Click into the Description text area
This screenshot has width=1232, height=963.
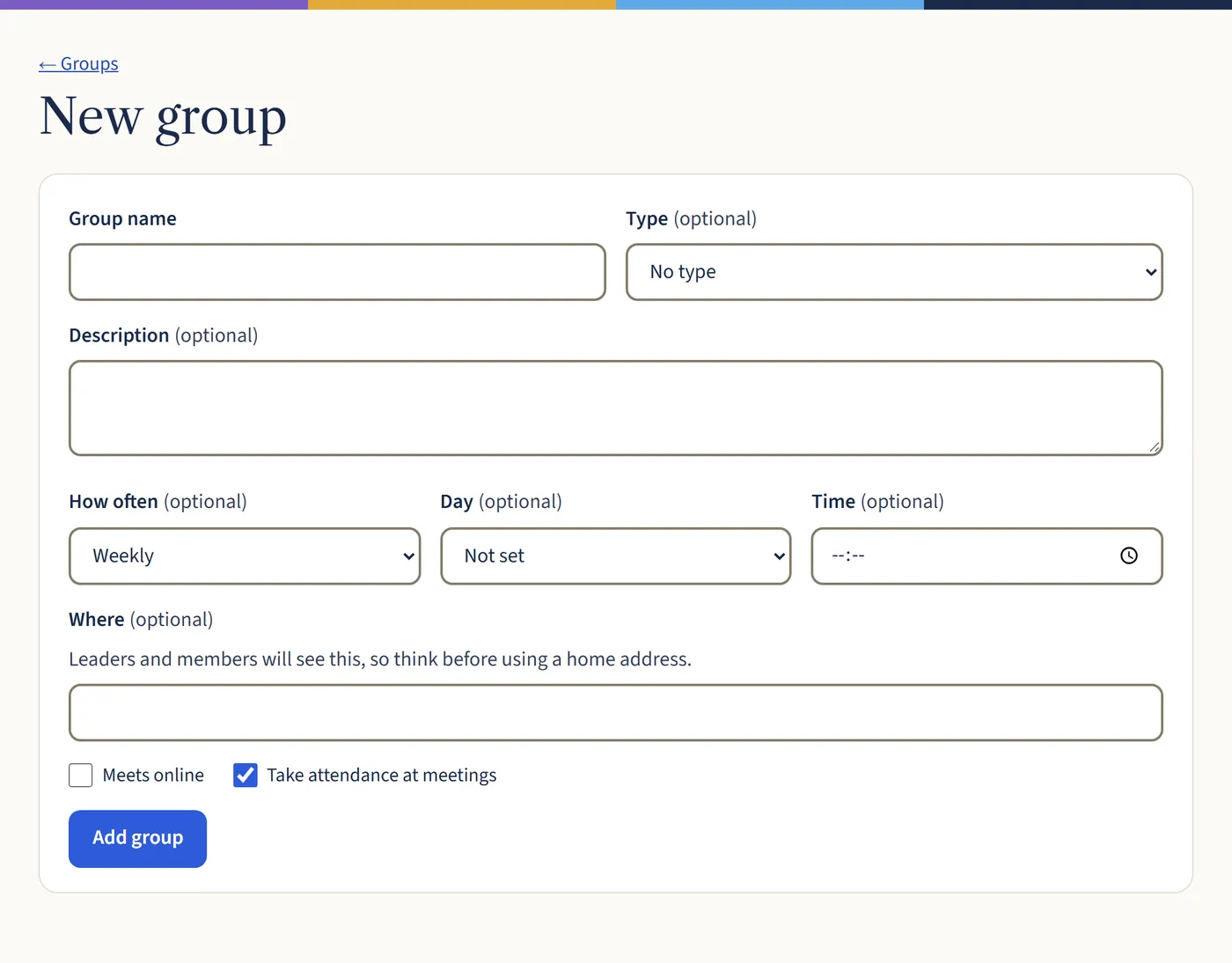point(616,408)
